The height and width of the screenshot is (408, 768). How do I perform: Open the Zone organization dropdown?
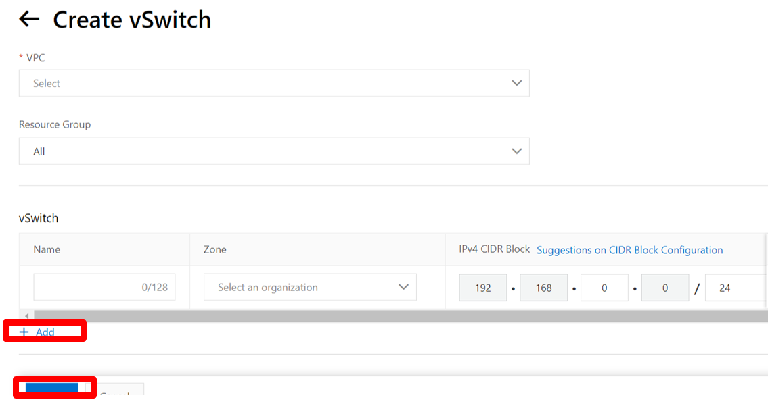(310, 287)
